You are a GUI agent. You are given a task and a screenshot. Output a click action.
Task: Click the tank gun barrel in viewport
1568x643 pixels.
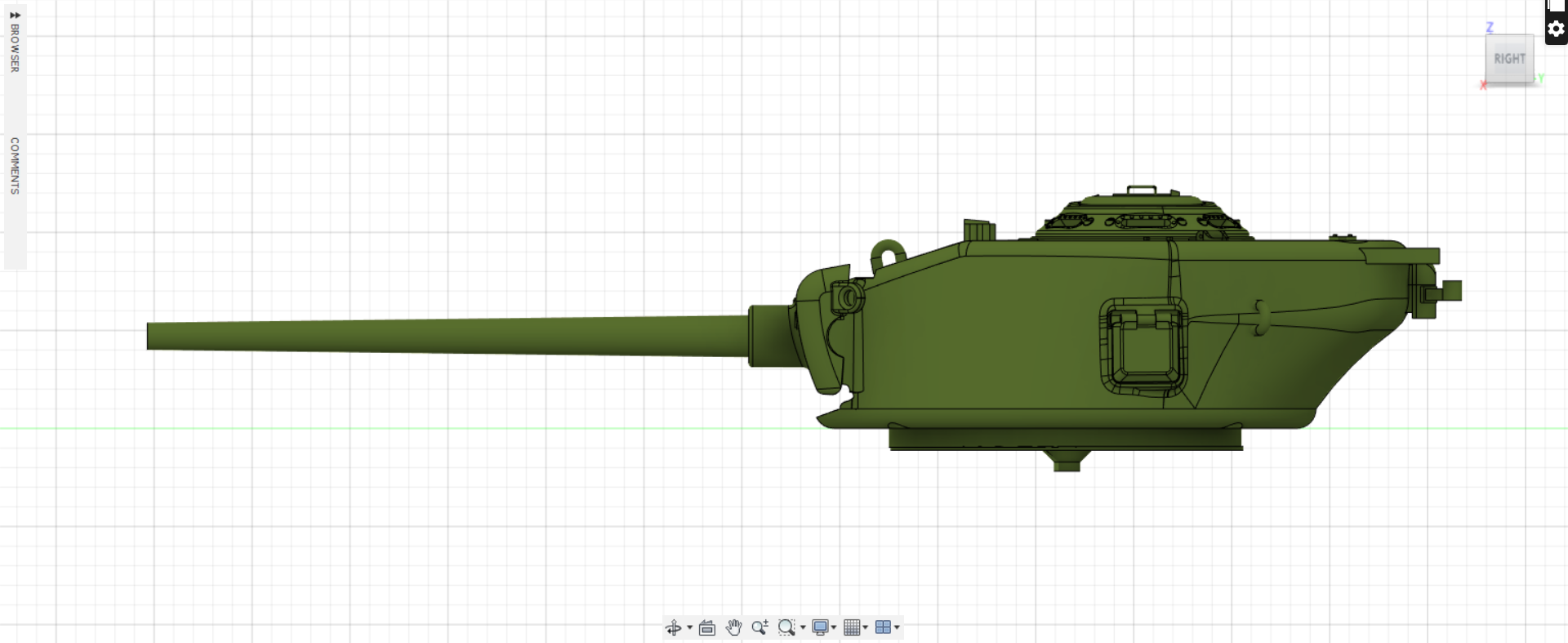tap(448, 336)
